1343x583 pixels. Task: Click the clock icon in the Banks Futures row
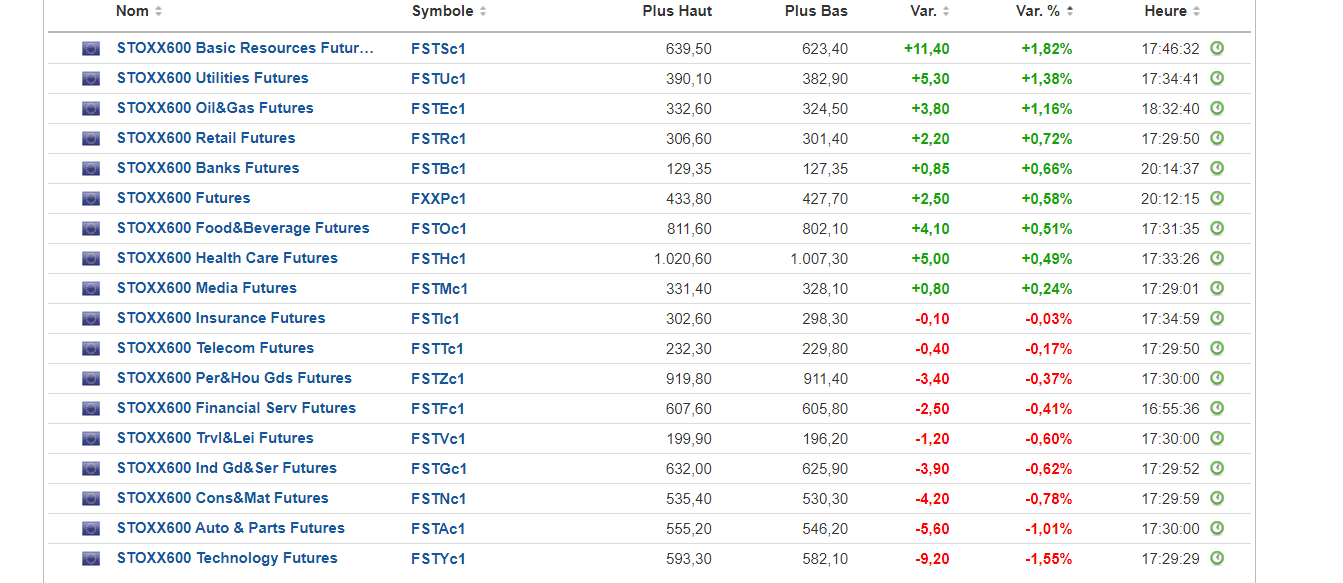(x=1217, y=168)
